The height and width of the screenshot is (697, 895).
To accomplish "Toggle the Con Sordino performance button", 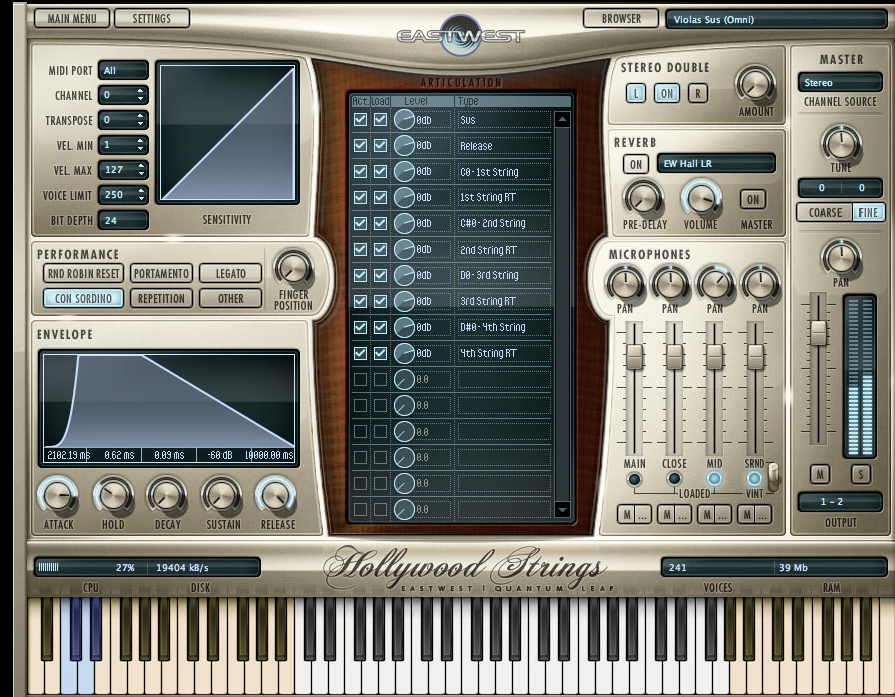I will click(83, 298).
